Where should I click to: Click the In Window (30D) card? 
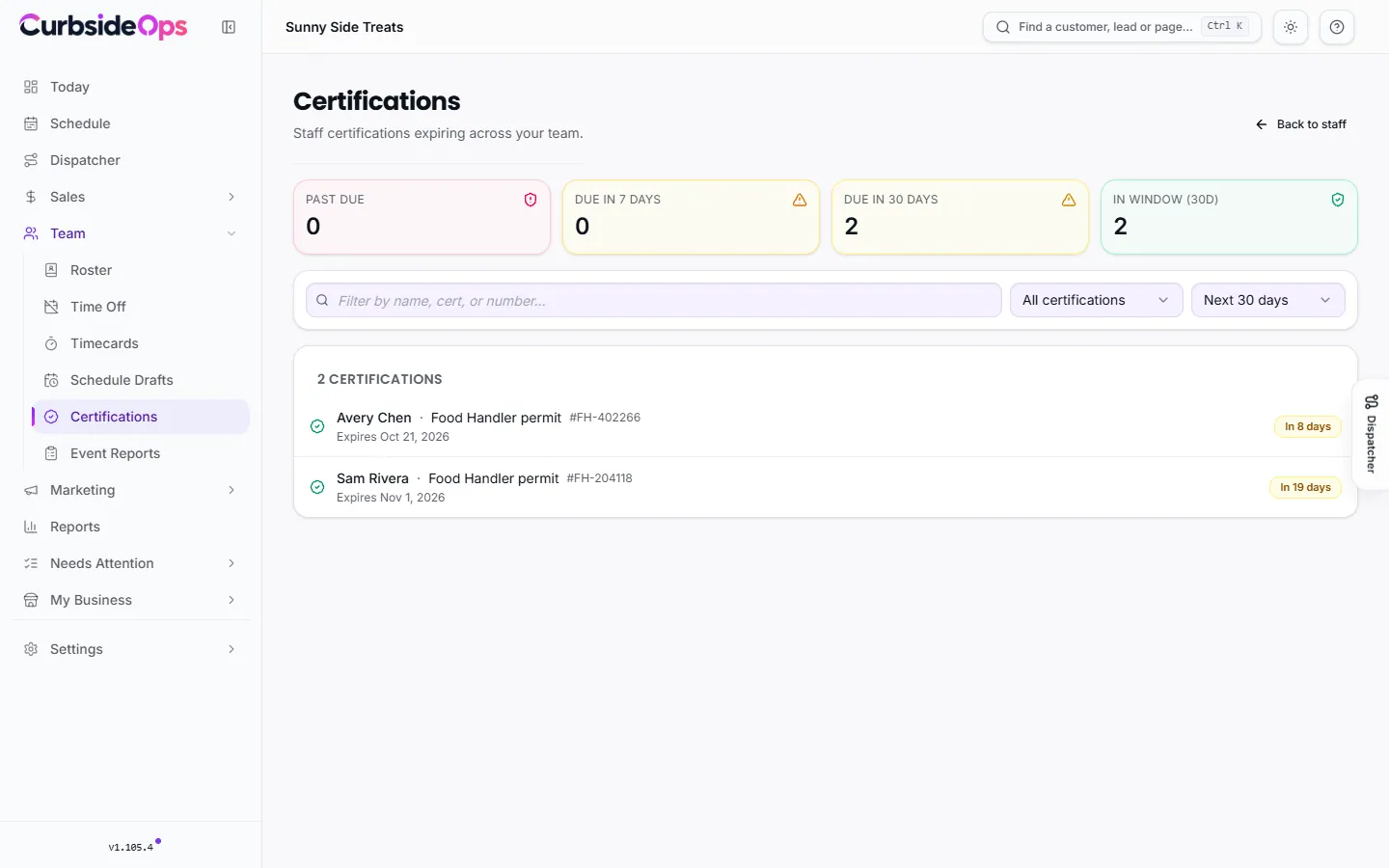tap(1229, 217)
